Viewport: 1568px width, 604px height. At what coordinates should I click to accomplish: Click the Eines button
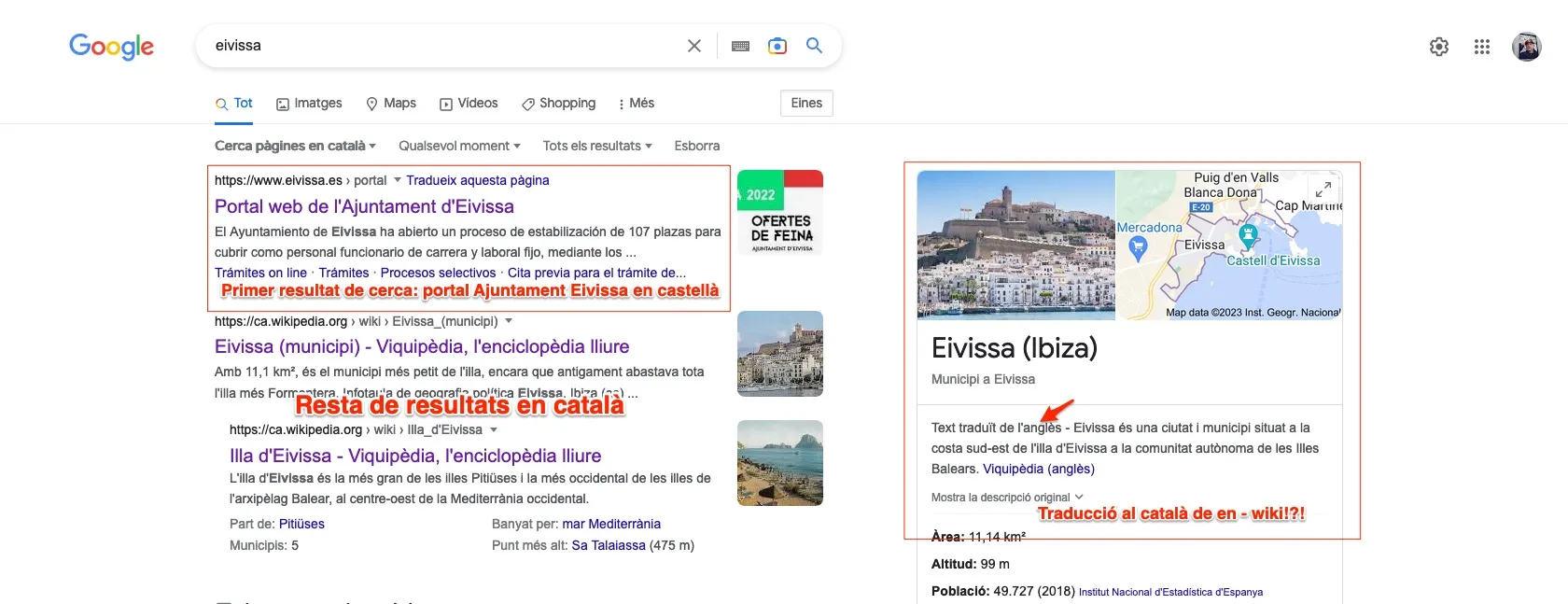point(806,104)
